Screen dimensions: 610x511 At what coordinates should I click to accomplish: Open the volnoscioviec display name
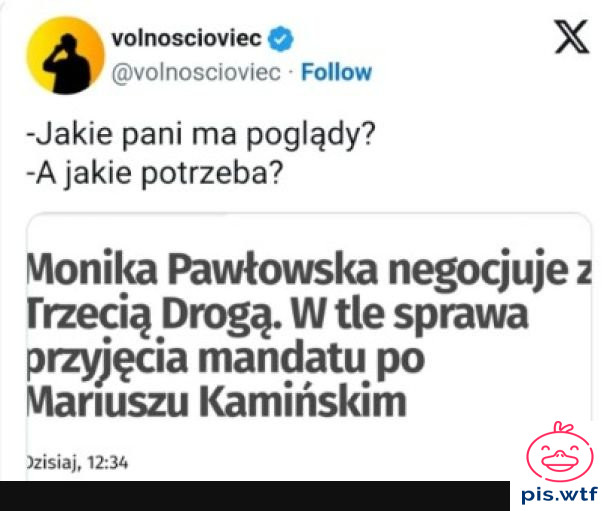pos(186,38)
